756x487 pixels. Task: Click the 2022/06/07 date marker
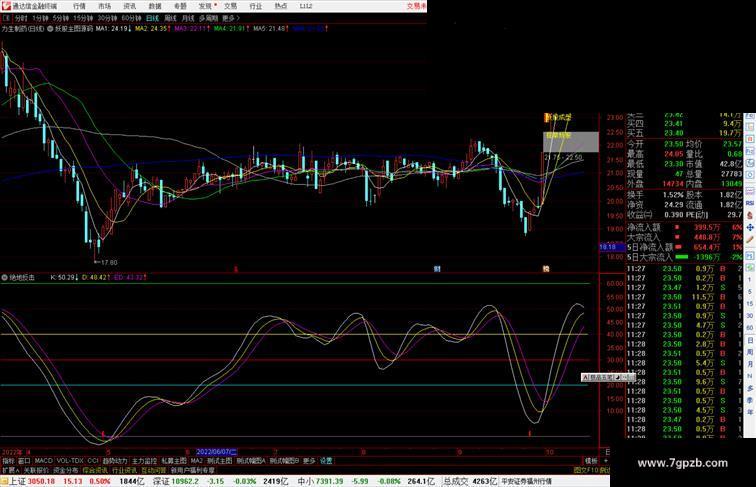(216, 452)
